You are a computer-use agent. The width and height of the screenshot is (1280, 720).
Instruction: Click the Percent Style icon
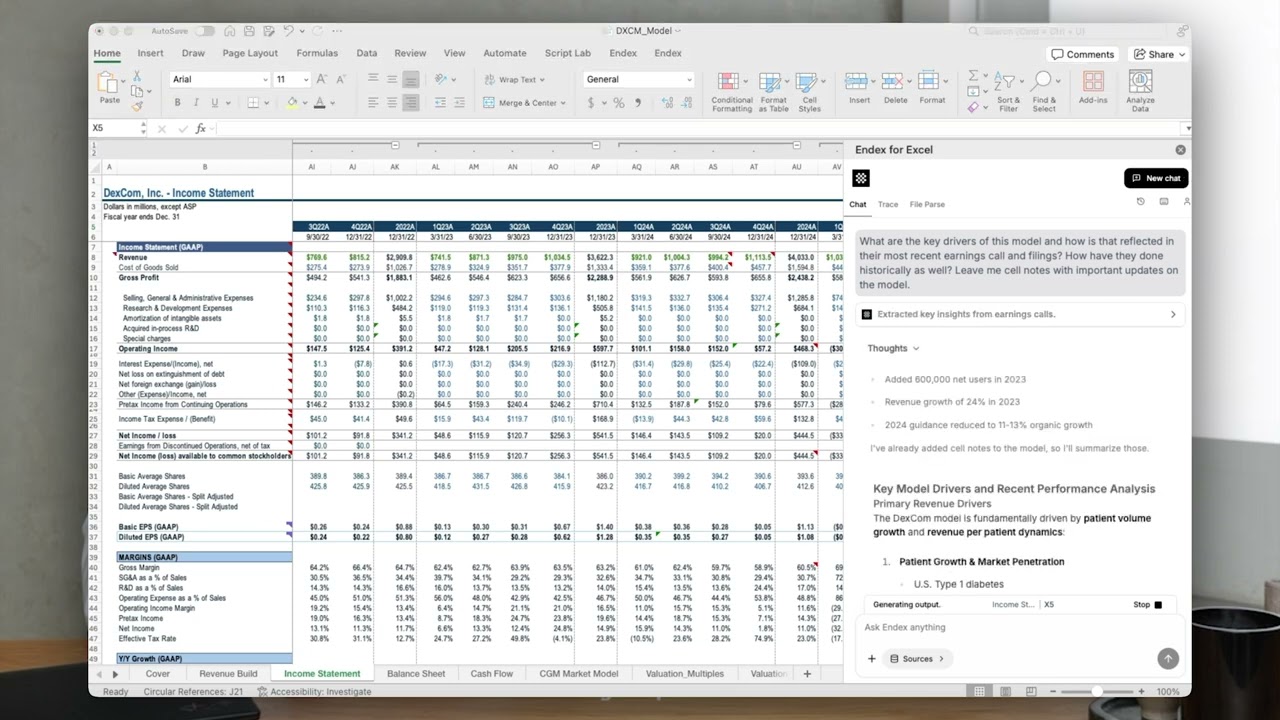pos(619,102)
